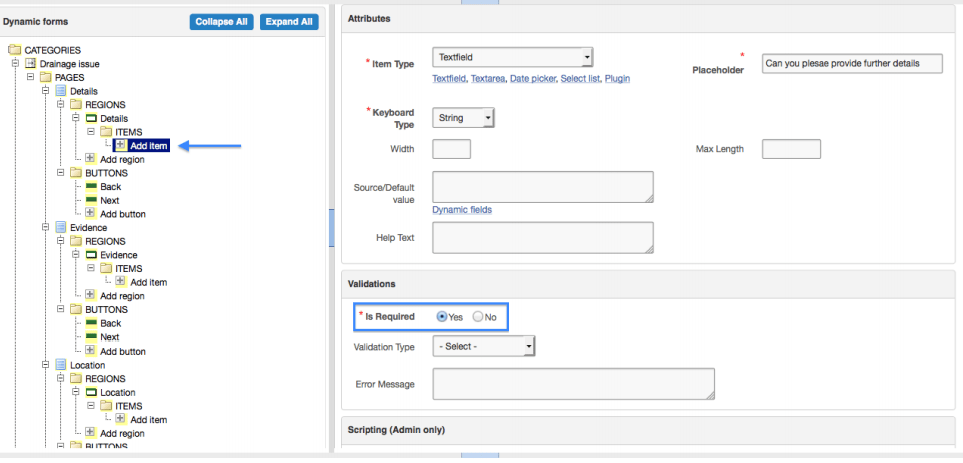Click the Add button plus icon under Evidence BUTTONS

90,351
